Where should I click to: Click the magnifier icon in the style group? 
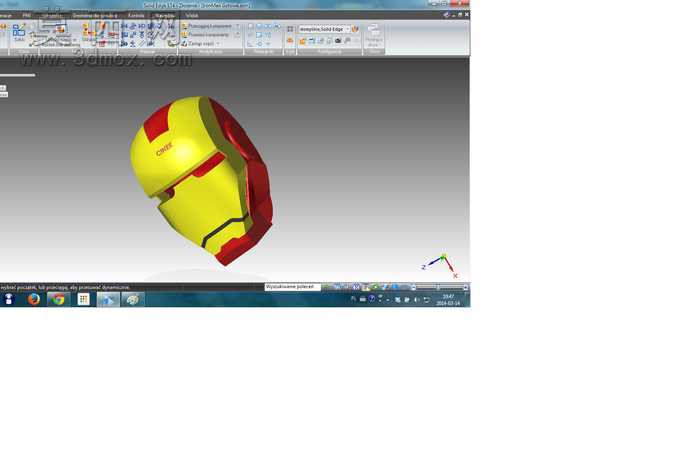pos(347,41)
